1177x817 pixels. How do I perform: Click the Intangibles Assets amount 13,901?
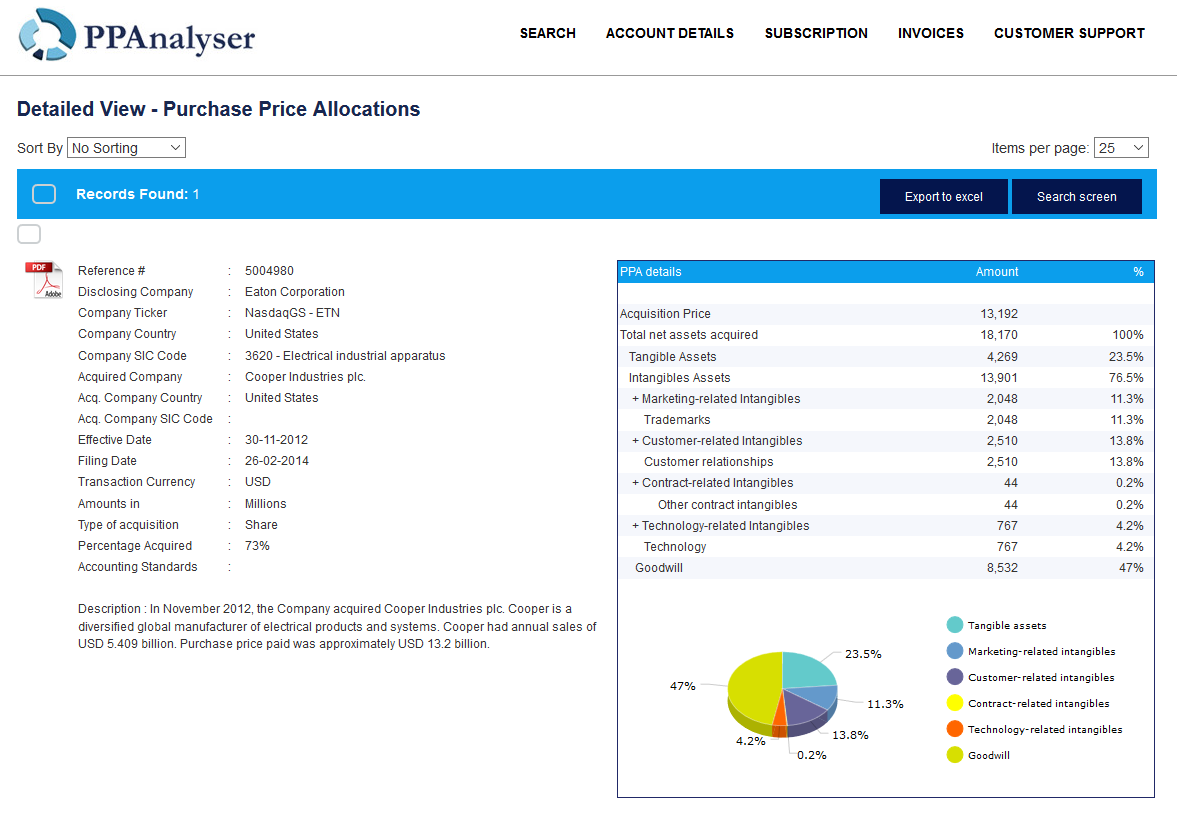(999, 378)
